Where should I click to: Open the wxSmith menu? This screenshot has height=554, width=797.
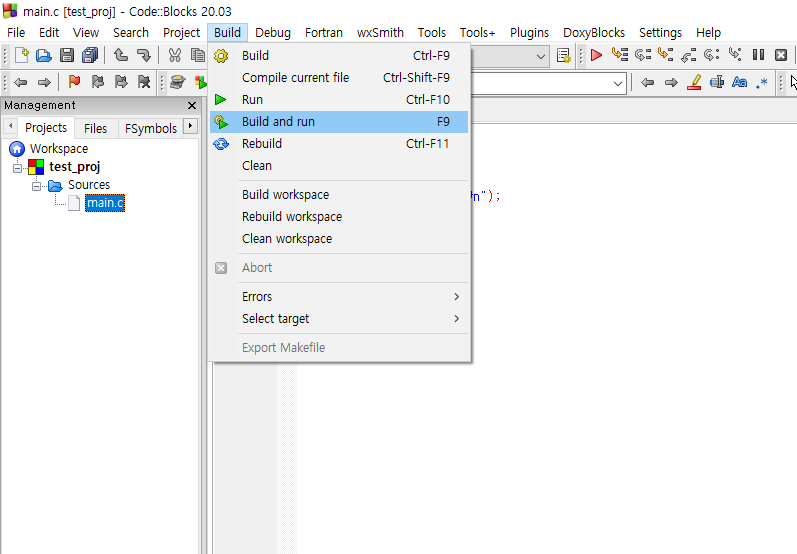(x=380, y=33)
